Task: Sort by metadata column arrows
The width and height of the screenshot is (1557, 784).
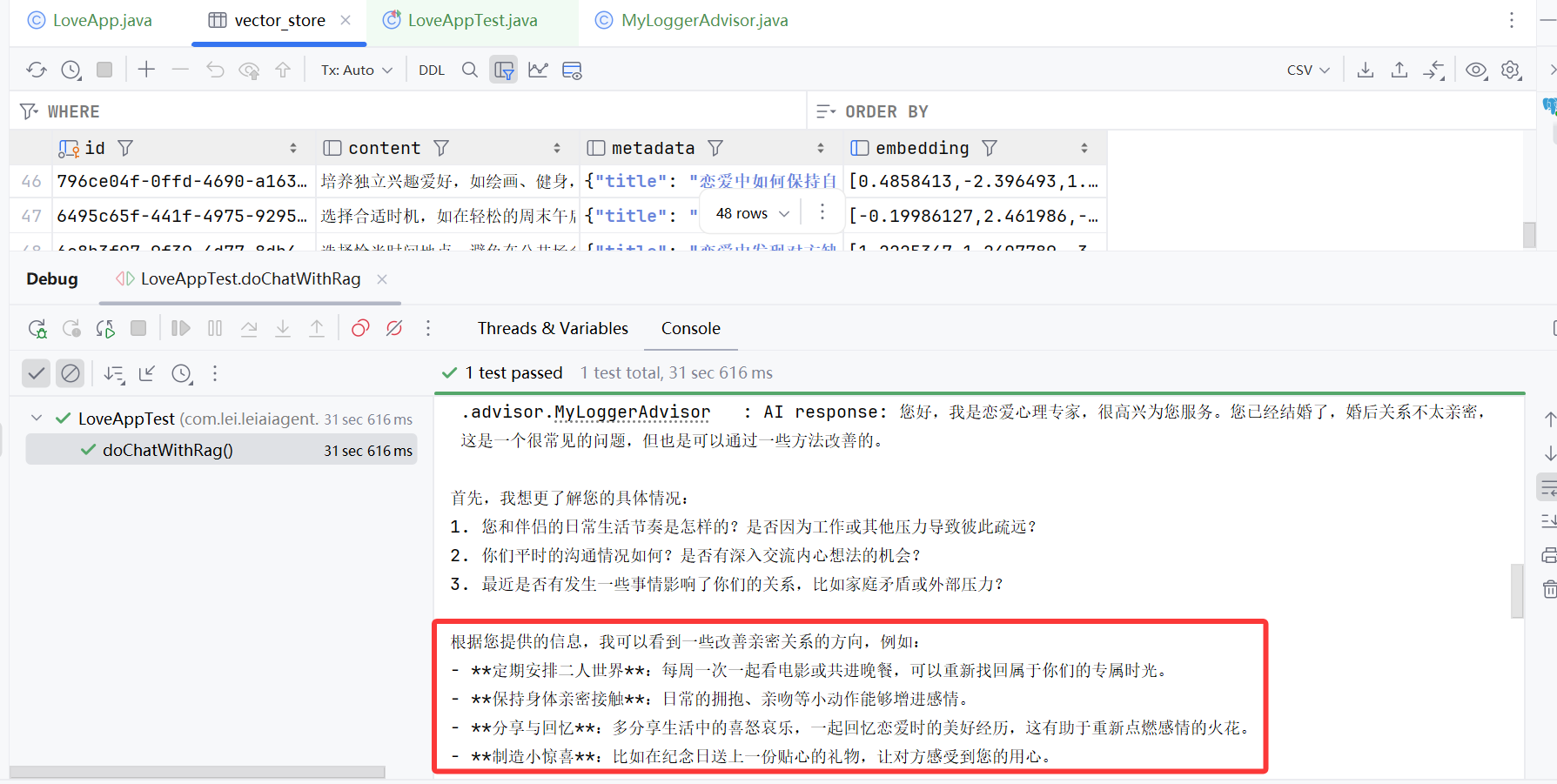Action: click(x=821, y=148)
